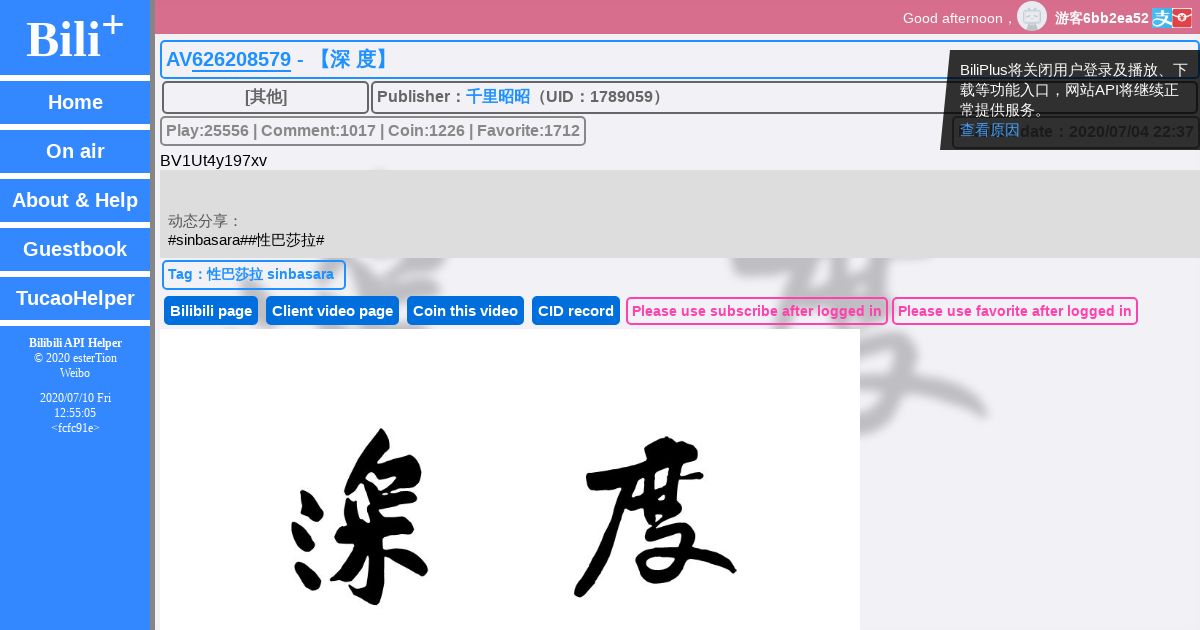Open TucaoHelper from the sidebar
This screenshot has width=1200, height=630.
(75, 298)
